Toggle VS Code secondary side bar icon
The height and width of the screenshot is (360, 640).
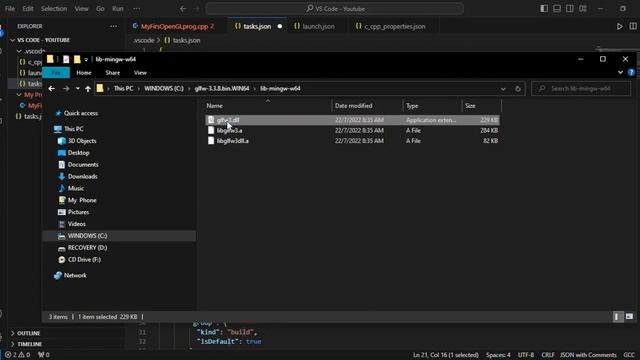coord(570,9)
